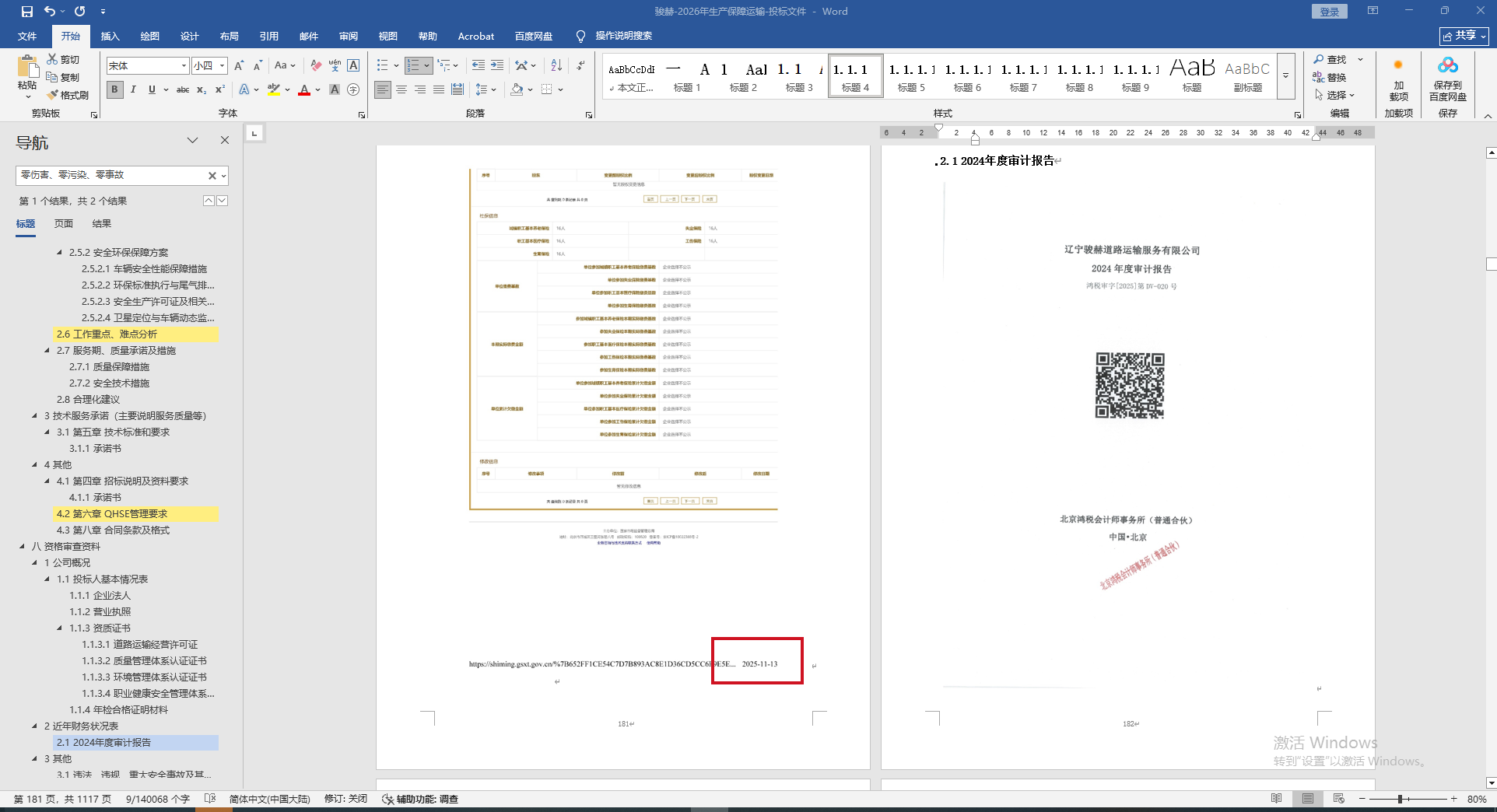The height and width of the screenshot is (812, 1497).
Task: Click the Format Painter (格式刷) tool
Action: pos(68,95)
